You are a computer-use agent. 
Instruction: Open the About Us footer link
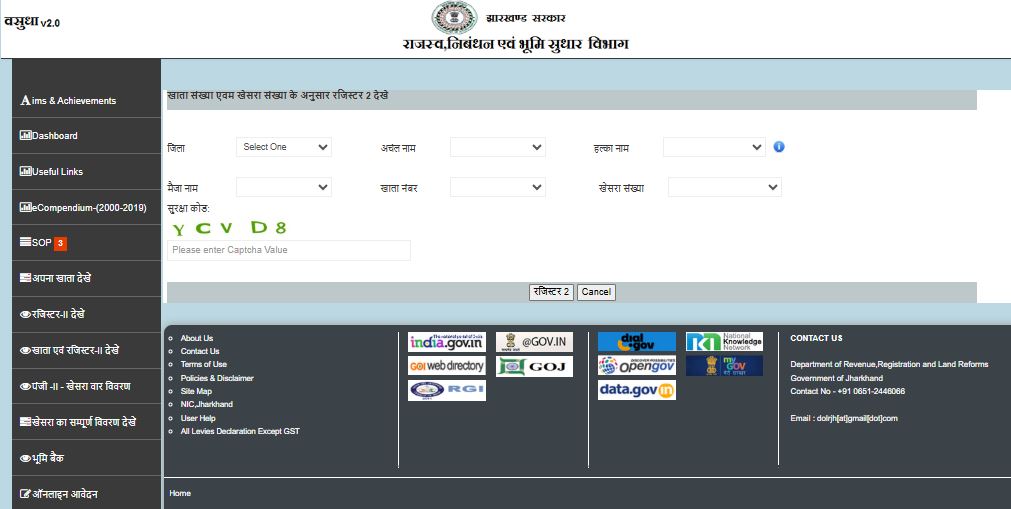pyautogui.click(x=197, y=338)
